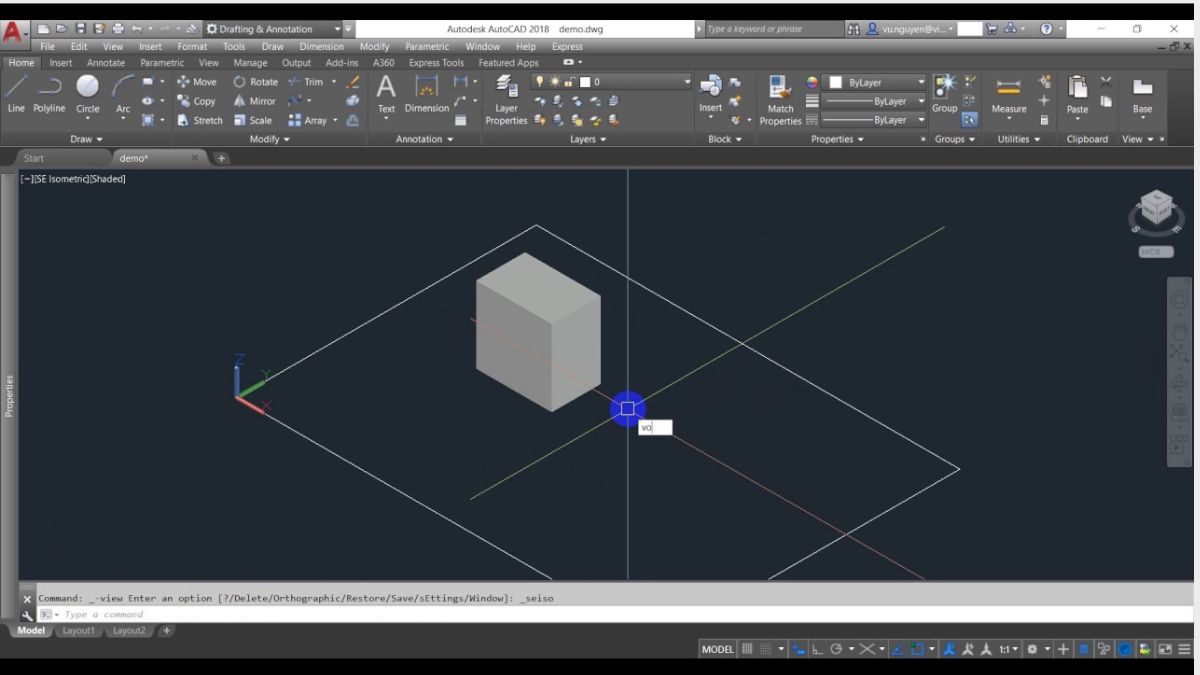Viewport: 1200px width, 675px height.
Task: Toggle MODEL space button in status bar
Action: 718,649
